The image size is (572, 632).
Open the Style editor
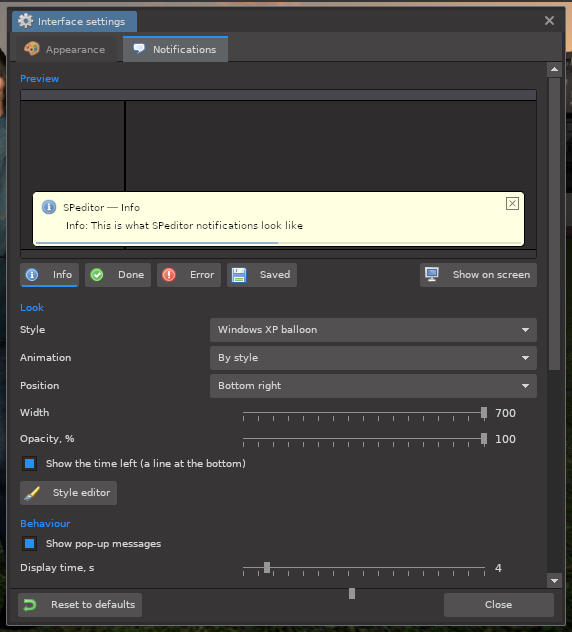[69, 493]
